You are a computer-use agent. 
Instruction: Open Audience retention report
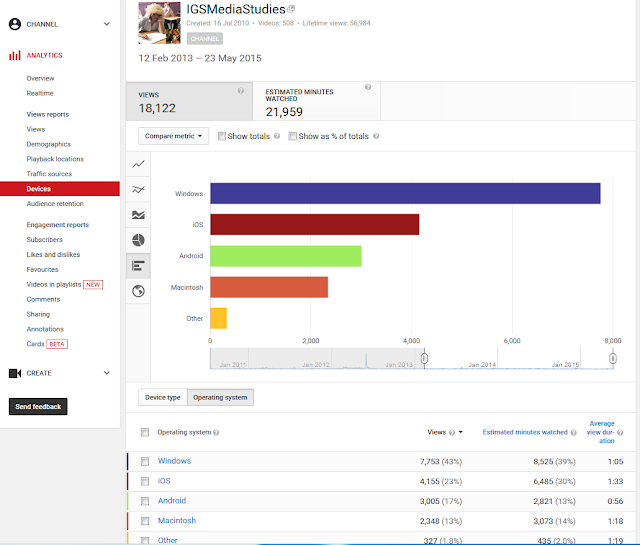click(55, 204)
